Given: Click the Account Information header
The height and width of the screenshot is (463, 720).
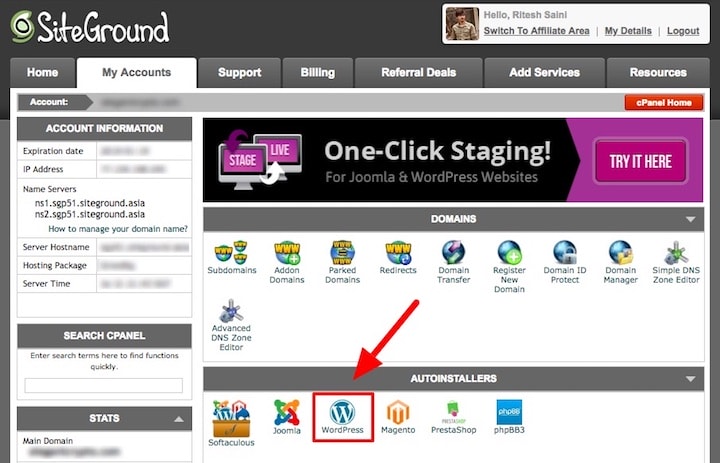Looking at the screenshot, I should [104, 129].
